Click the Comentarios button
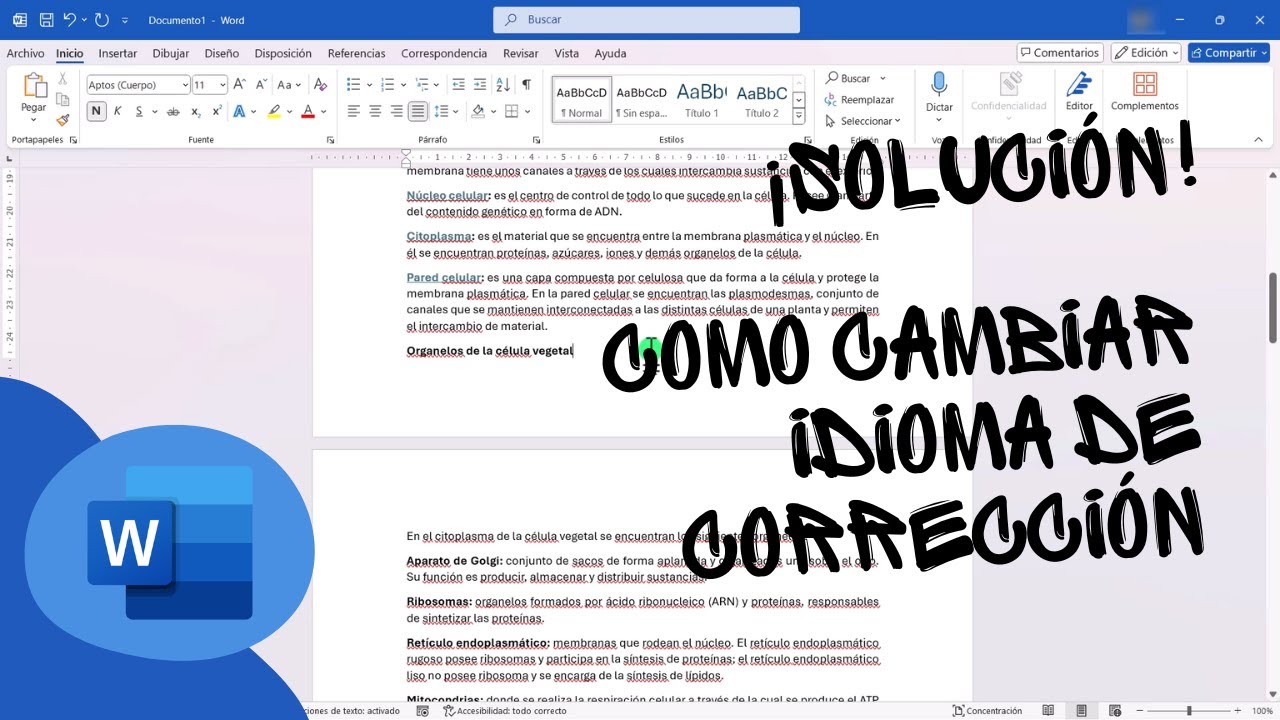Screen dimensions: 1280x720 click(x=1060, y=53)
